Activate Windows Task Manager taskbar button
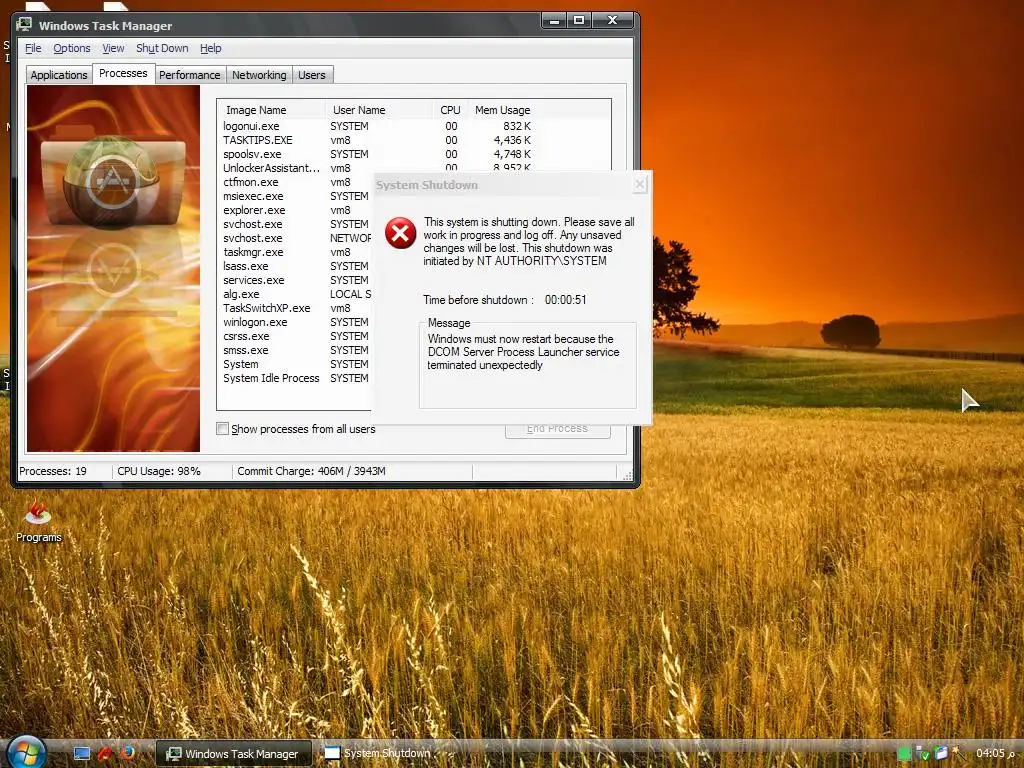1024x768 pixels. click(x=234, y=754)
